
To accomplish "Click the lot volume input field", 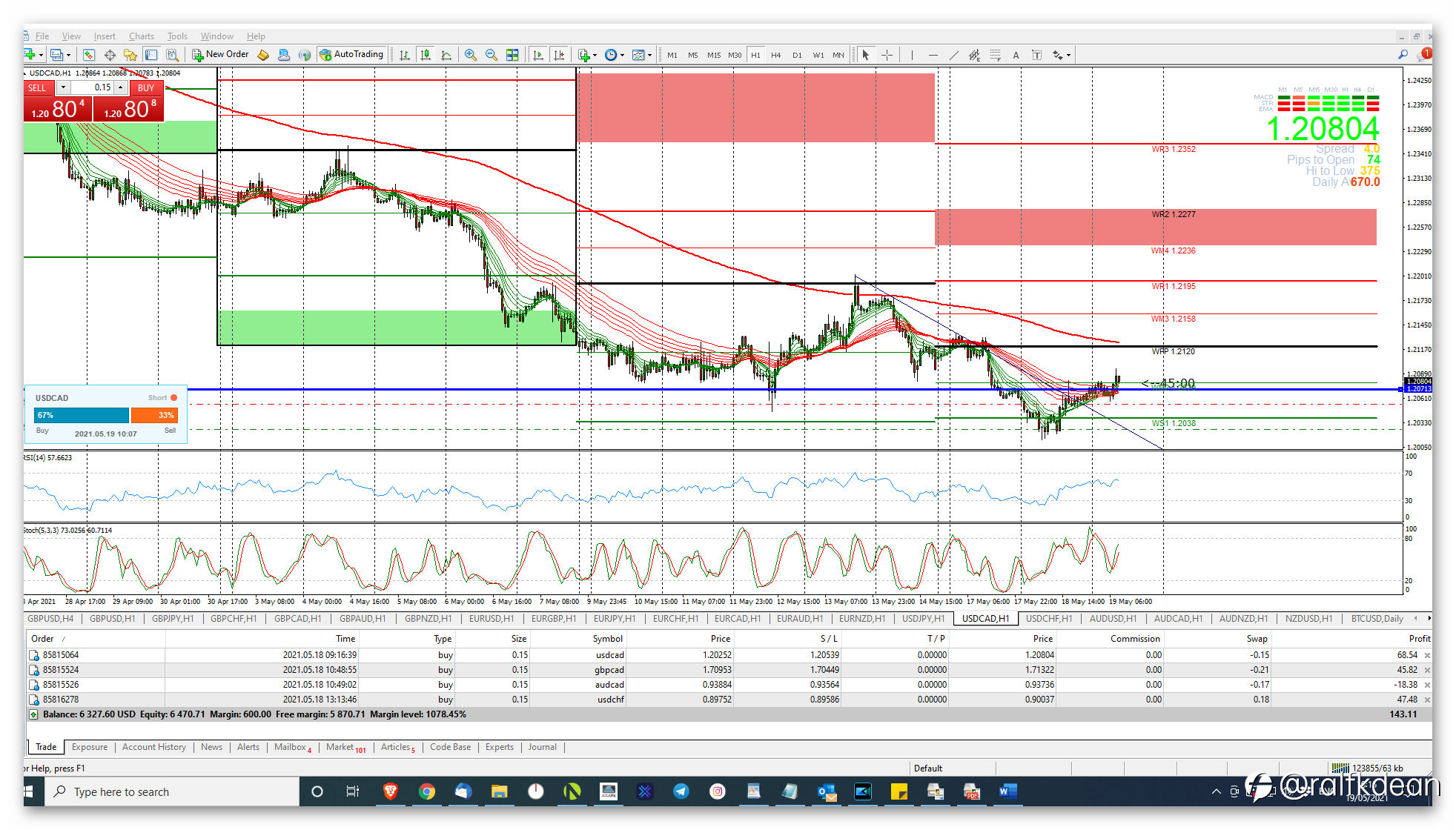I will (x=92, y=87).
